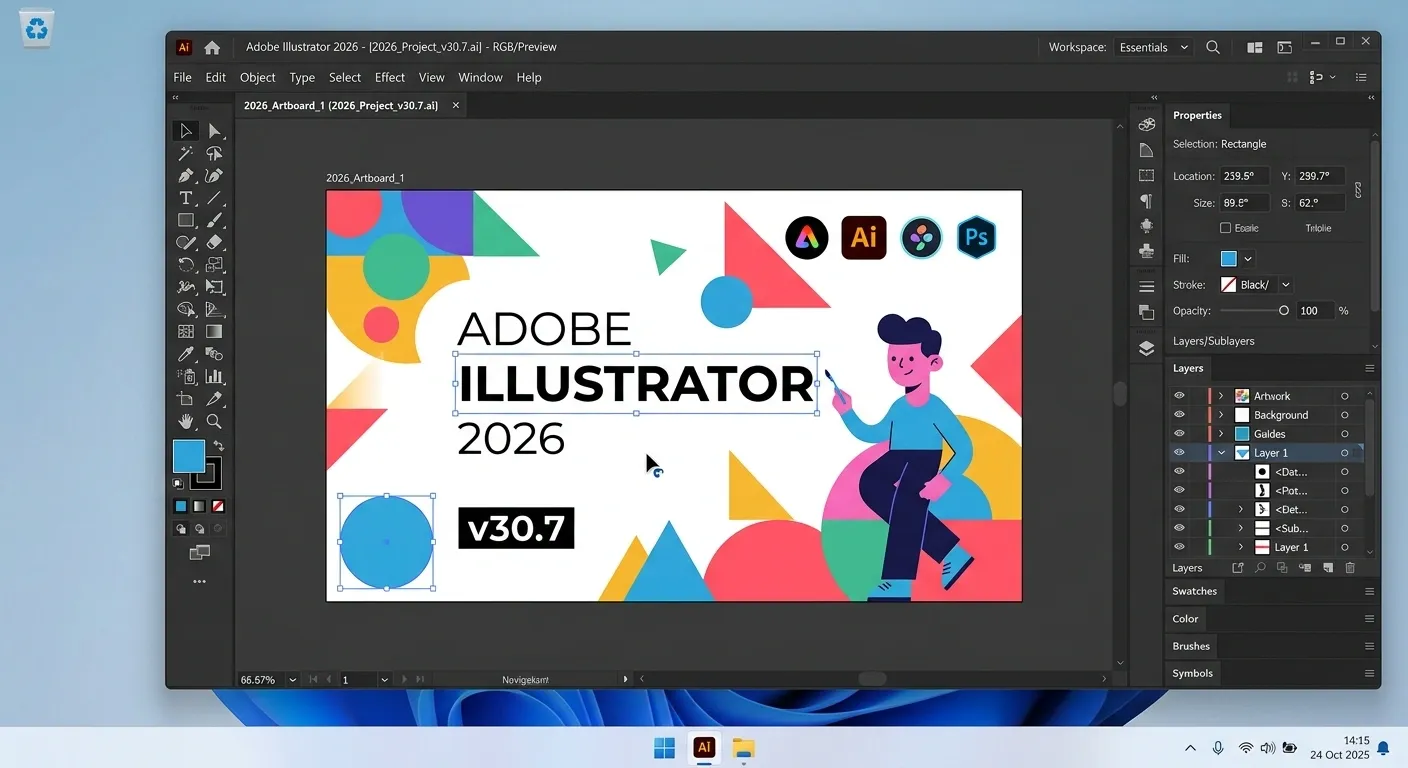Select the Eyedropper tool
The image size is (1408, 768).
point(185,354)
